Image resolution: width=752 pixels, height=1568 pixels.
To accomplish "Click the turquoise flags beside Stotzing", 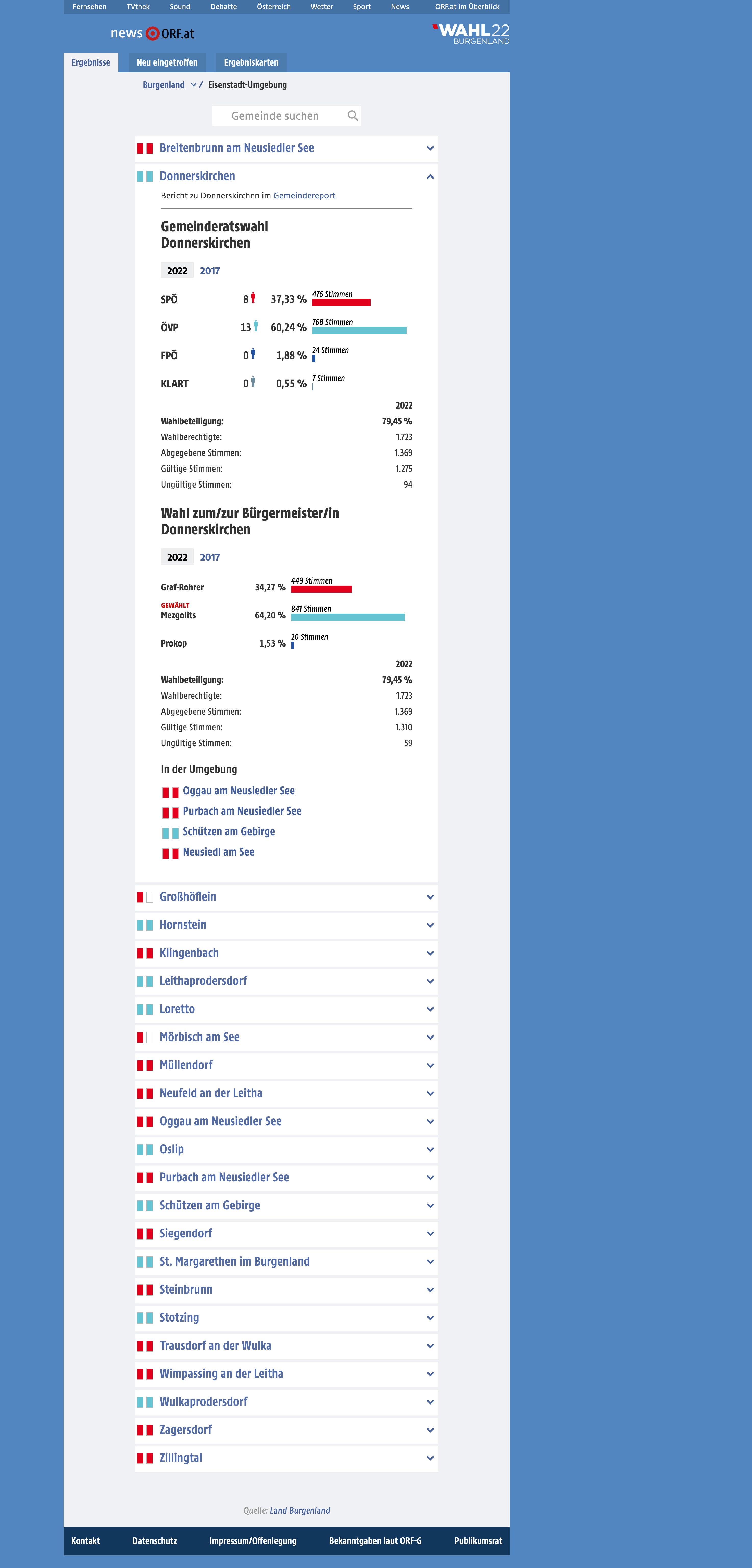I will click(x=145, y=1318).
